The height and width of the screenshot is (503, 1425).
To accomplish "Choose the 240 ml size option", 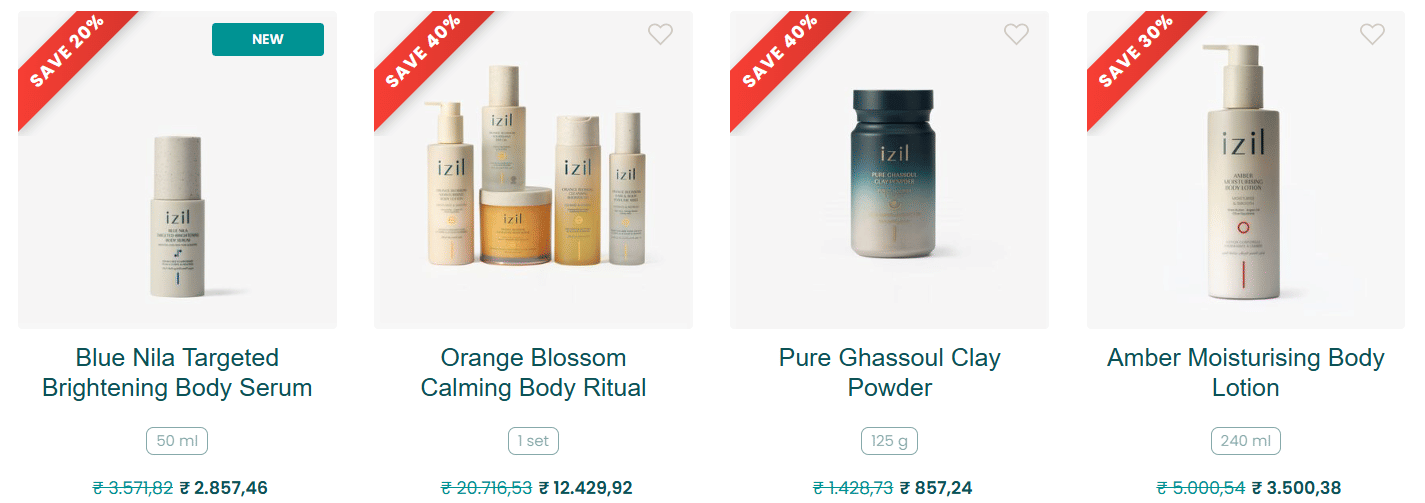I will click(x=1246, y=441).
